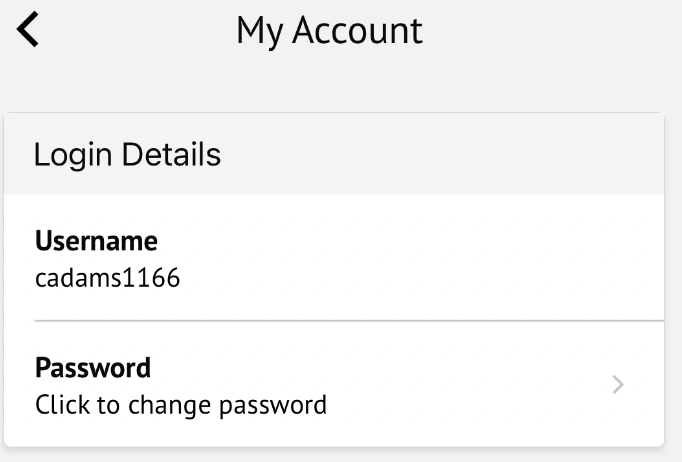Click the divider between Username and Password

coord(348,321)
